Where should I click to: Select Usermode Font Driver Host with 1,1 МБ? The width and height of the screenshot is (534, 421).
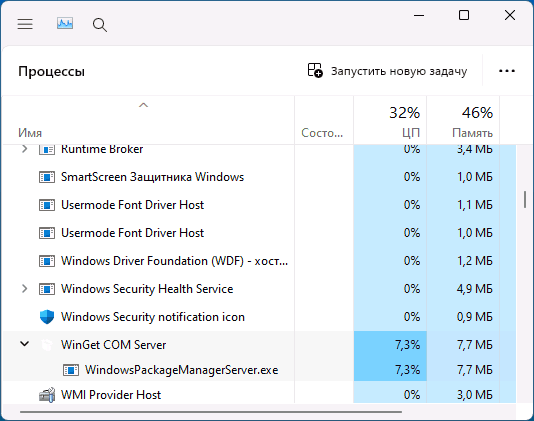259,205
